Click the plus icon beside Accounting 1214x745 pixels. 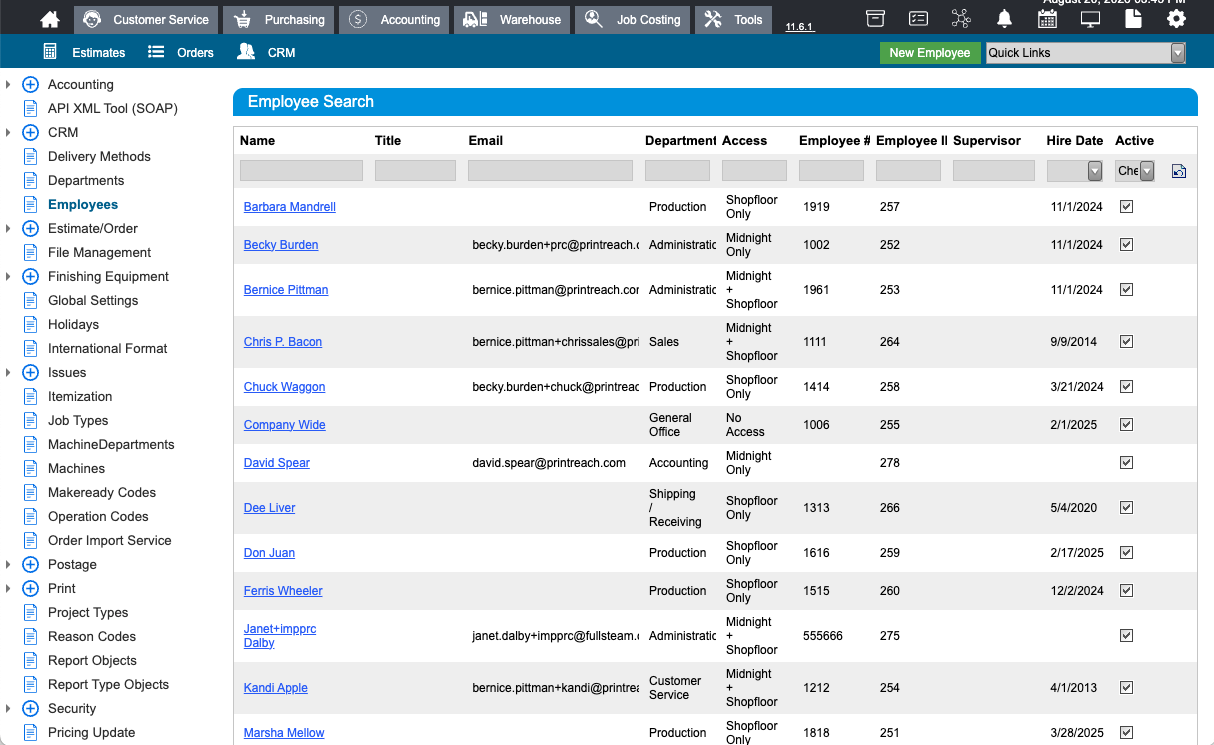[30, 85]
